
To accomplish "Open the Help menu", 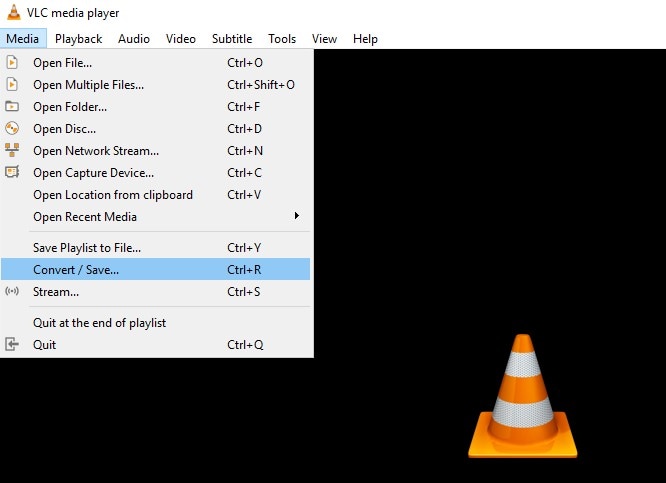I will [365, 39].
